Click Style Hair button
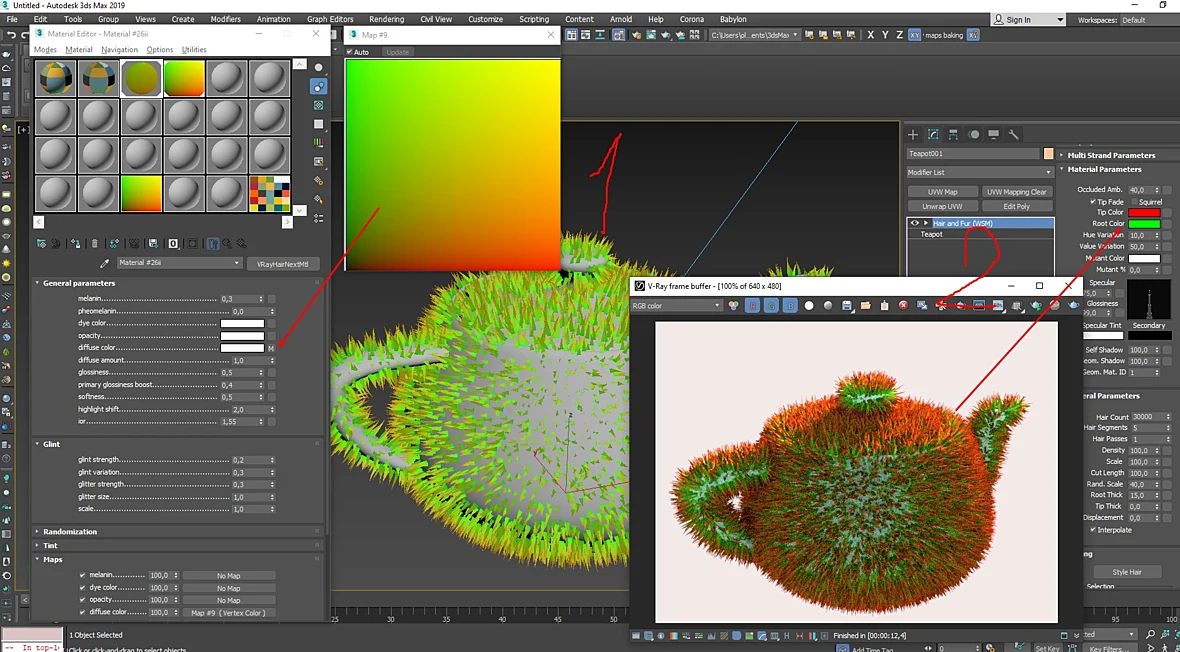The image size is (1180, 652). pos(1126,572)
